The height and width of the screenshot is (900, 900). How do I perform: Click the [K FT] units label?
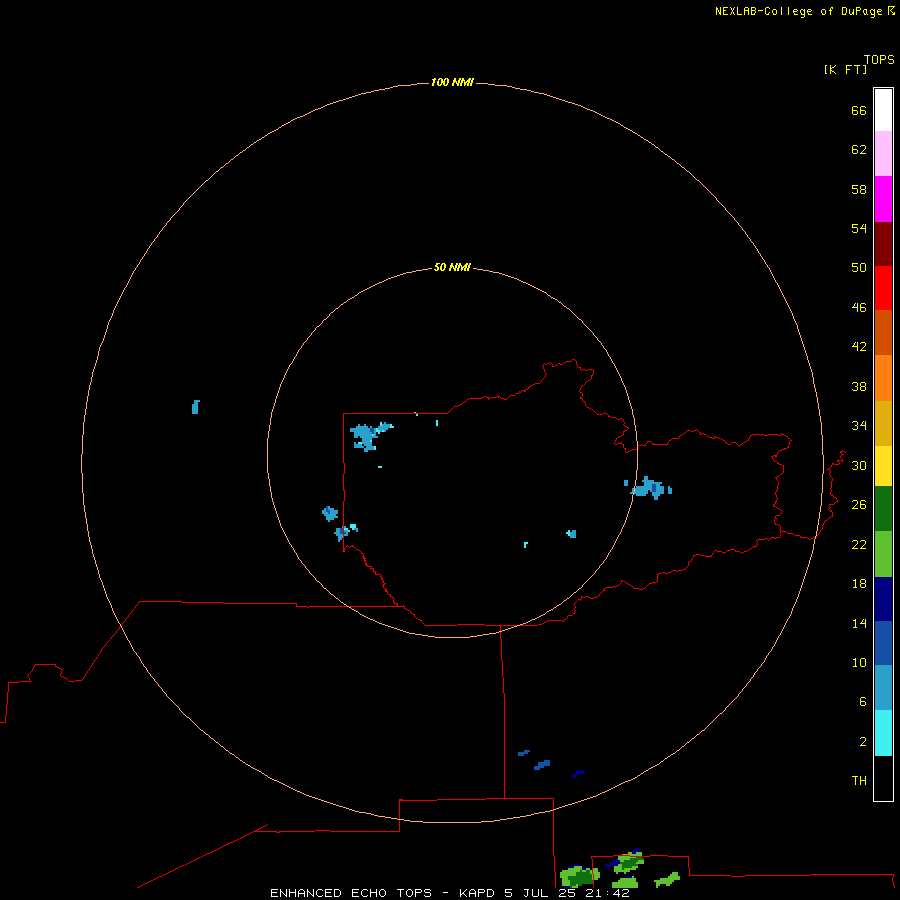pyautogui.click(x=845, y=70)
